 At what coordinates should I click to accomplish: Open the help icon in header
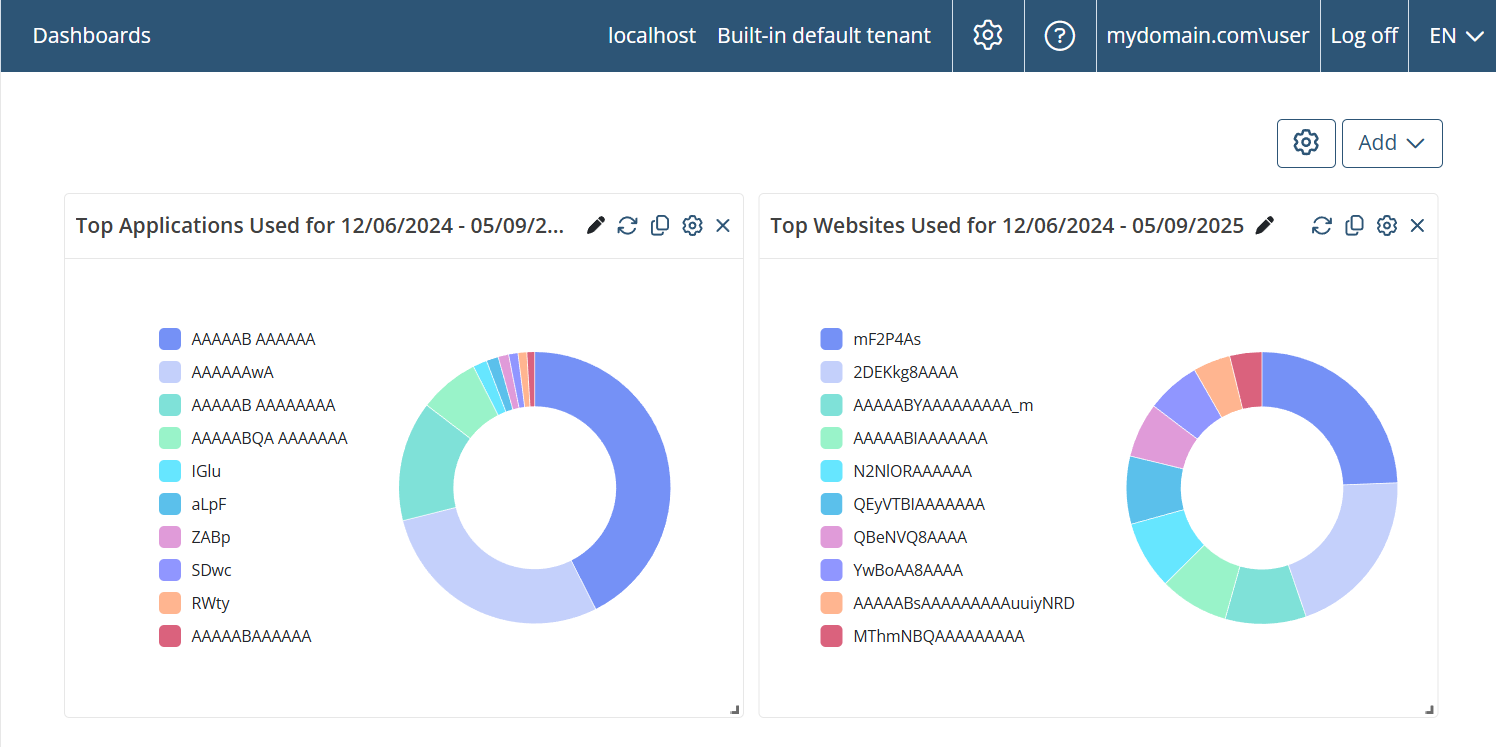click(x=1059, y=36)
